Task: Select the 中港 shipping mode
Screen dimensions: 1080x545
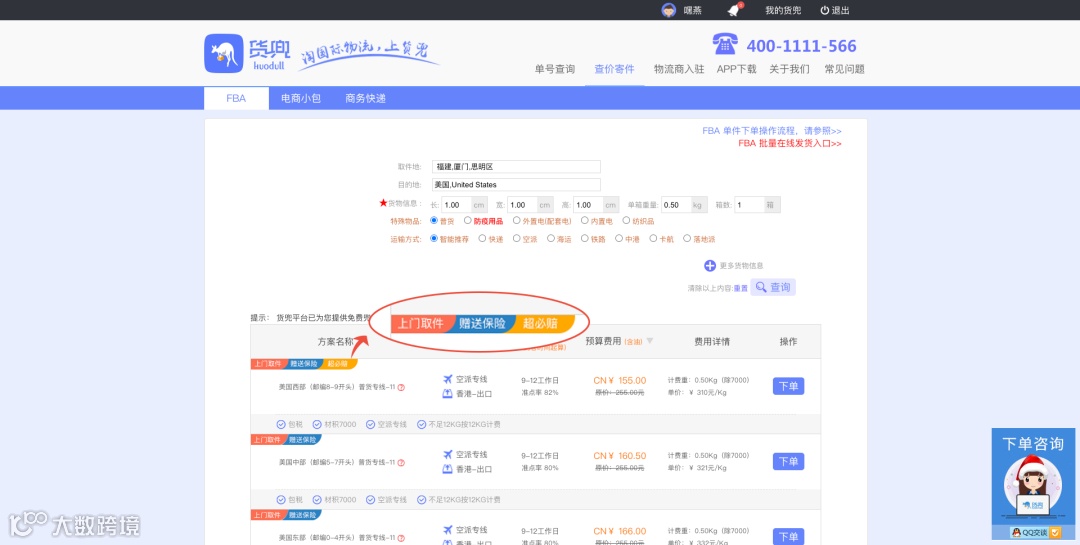Action: point(619,238)
